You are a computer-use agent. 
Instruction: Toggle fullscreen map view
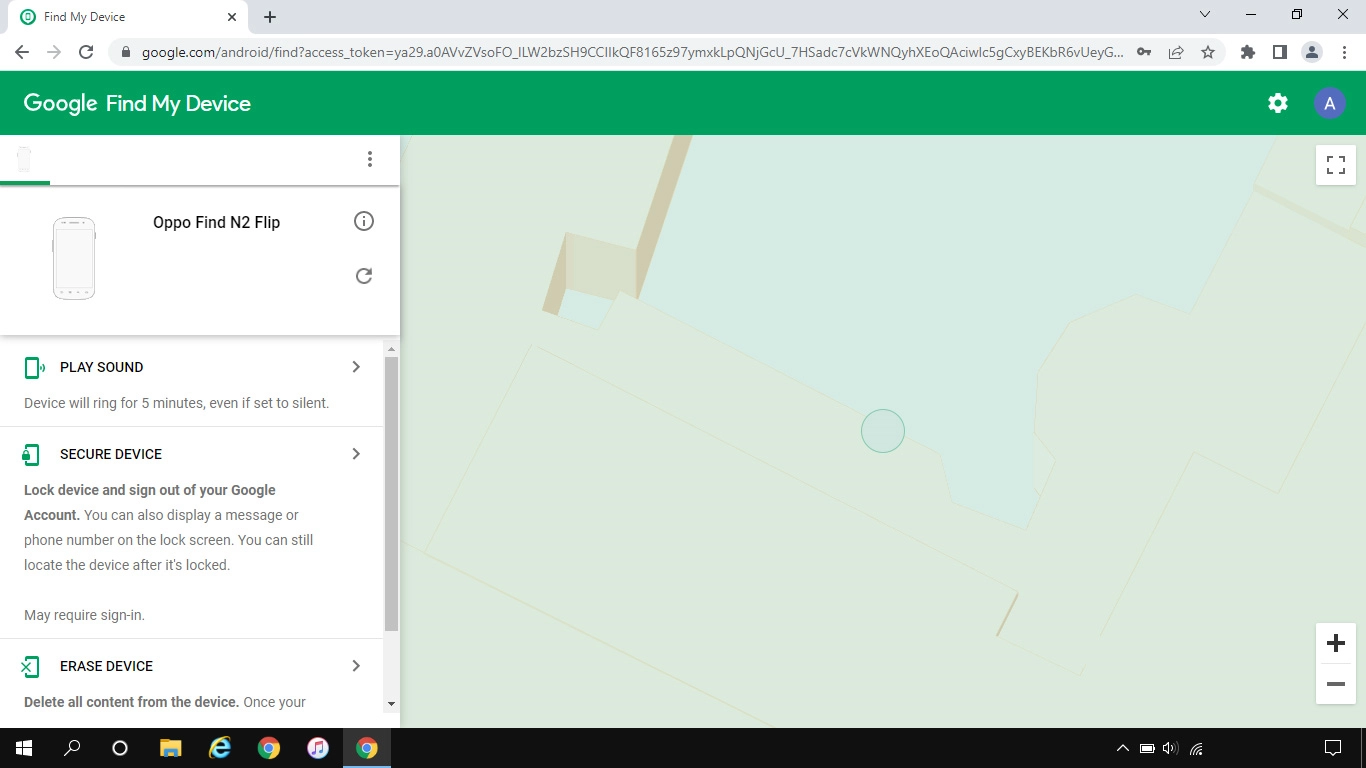coord(1335,165)
